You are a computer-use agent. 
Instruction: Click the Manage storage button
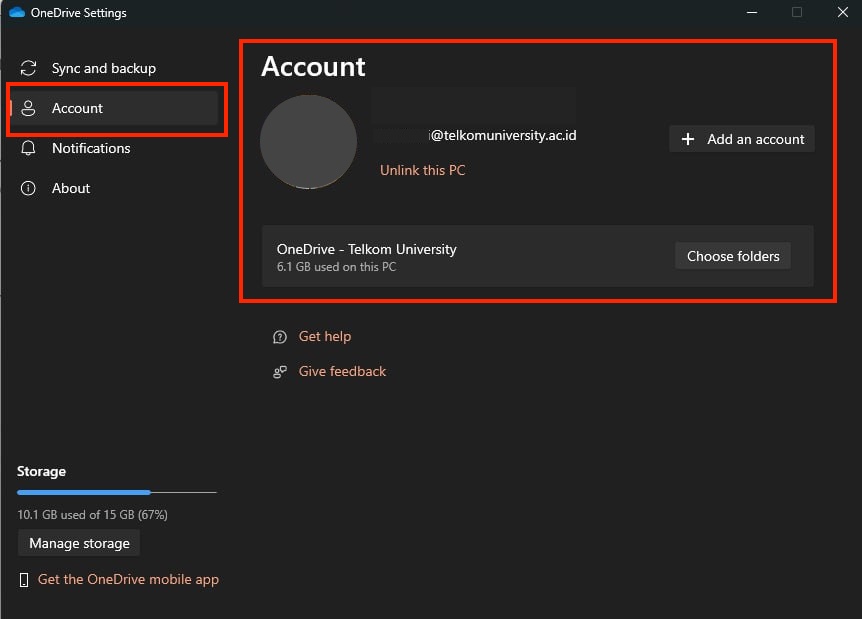pyautogui.click(x=79, y=543)
